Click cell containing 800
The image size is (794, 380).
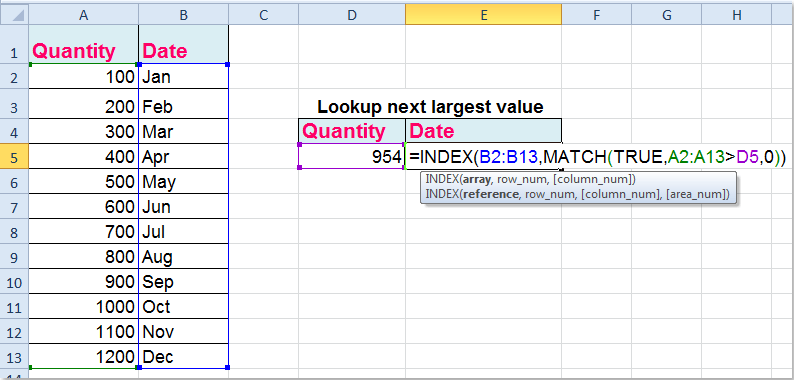tap(84, 257)
